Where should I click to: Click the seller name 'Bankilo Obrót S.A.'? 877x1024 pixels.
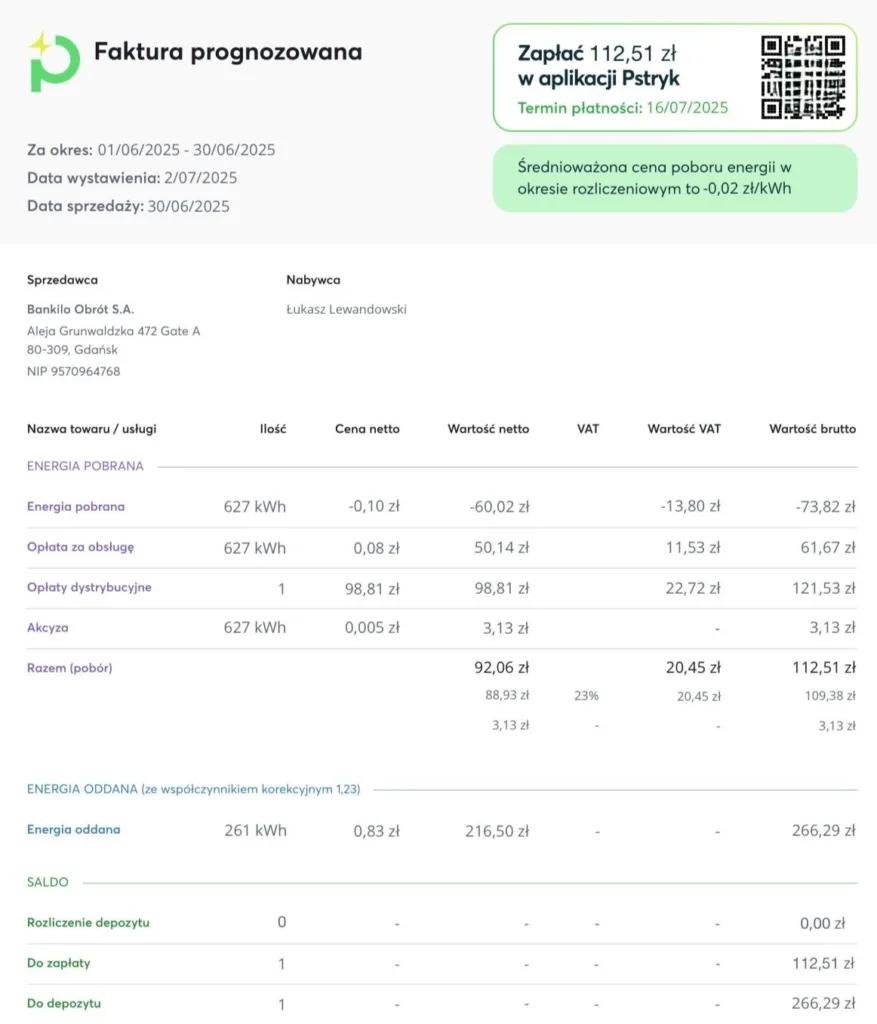(x=80, y=309)
